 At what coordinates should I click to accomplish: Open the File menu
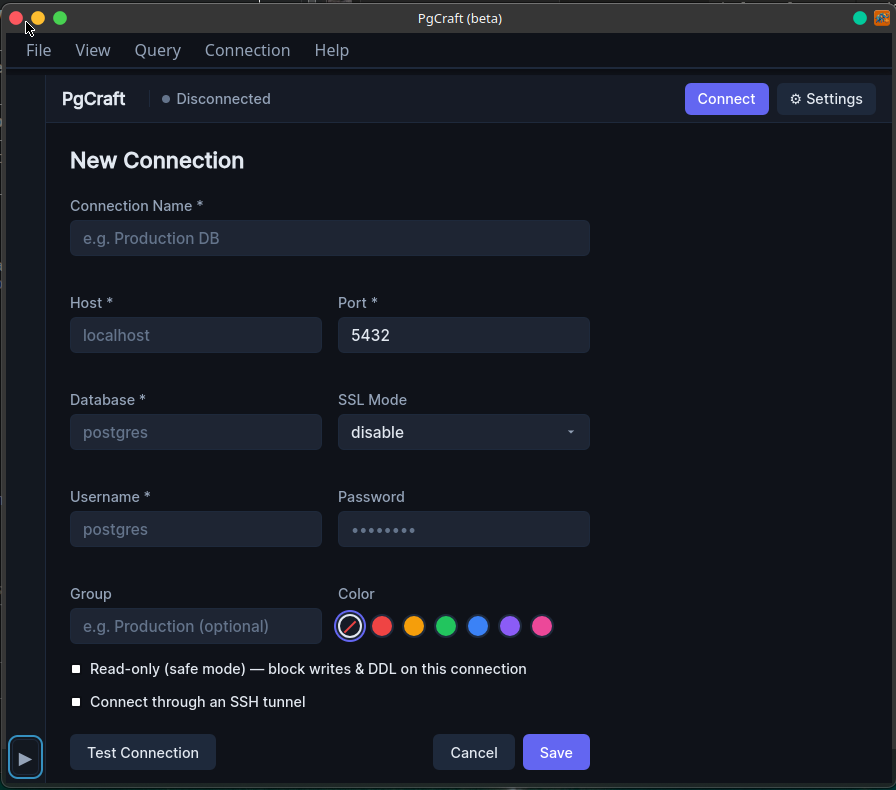pyautogui.click(x=39, y=50)
